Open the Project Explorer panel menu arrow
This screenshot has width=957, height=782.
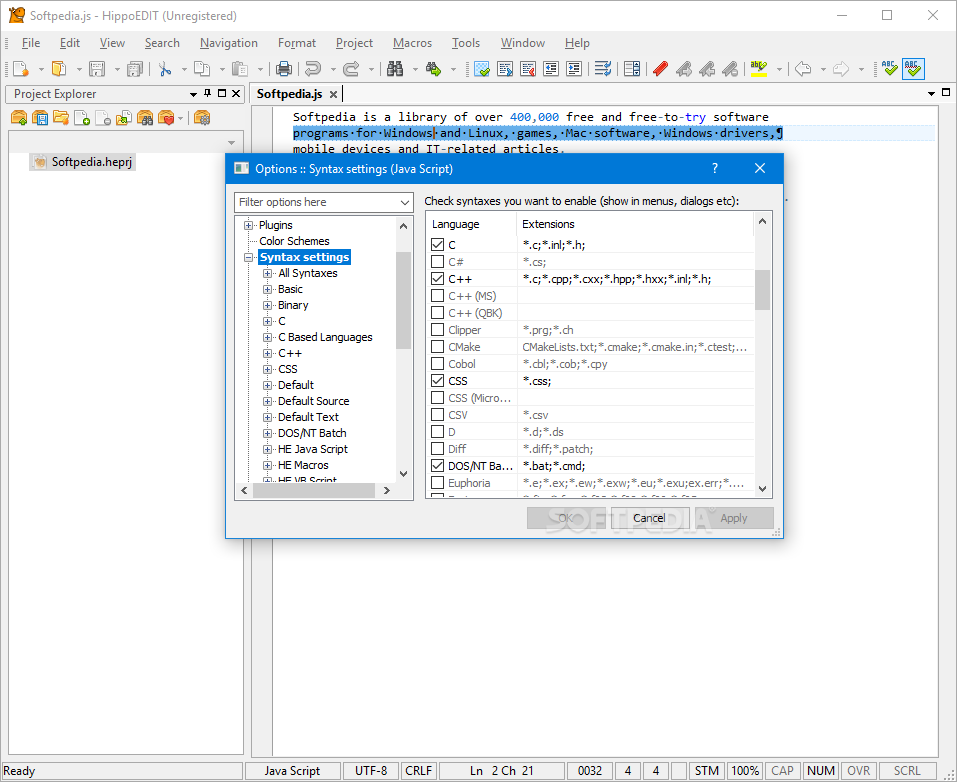tap(193, 94)
